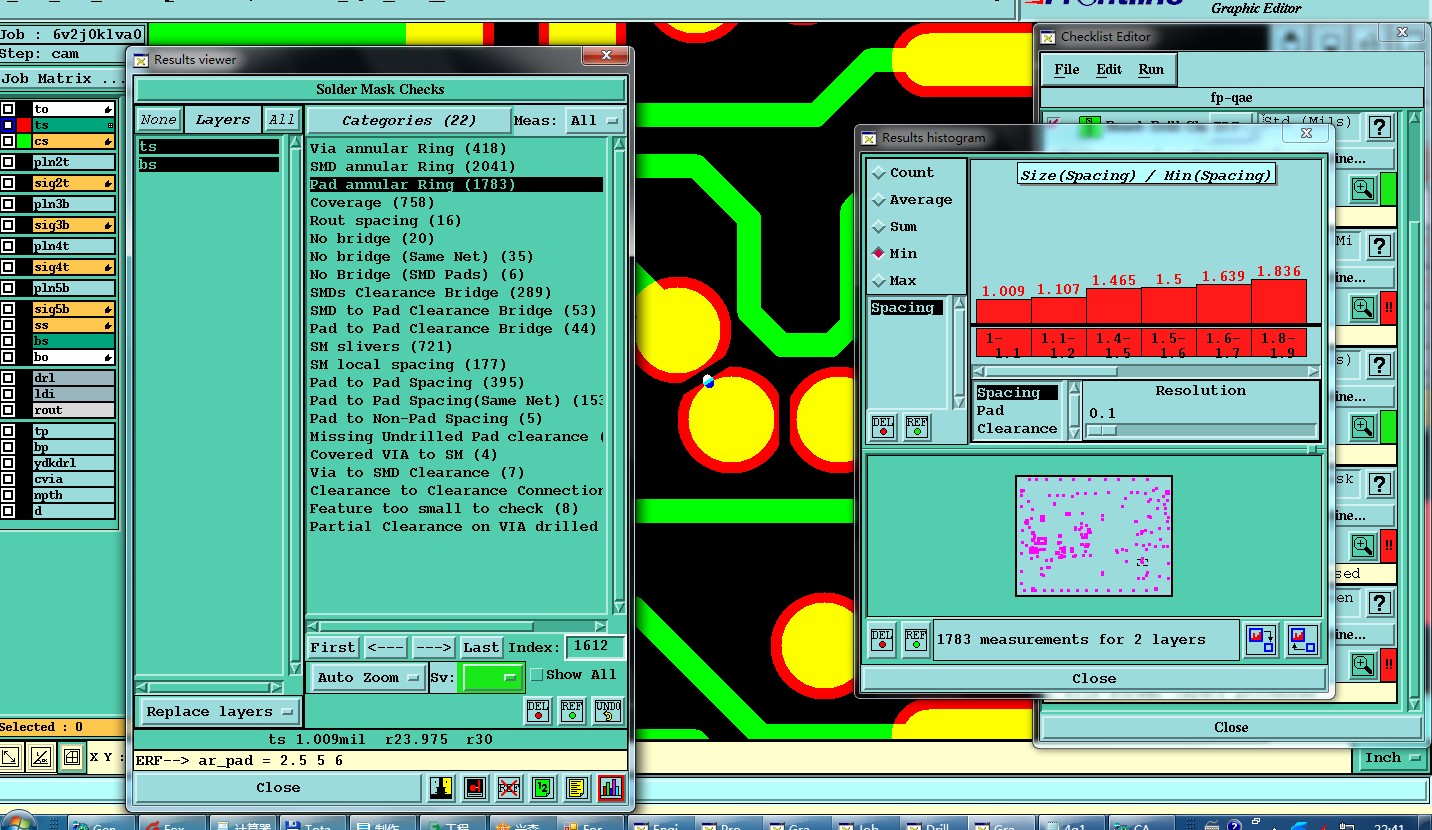
Task: Click the All layers button
Action: [282, 120]
